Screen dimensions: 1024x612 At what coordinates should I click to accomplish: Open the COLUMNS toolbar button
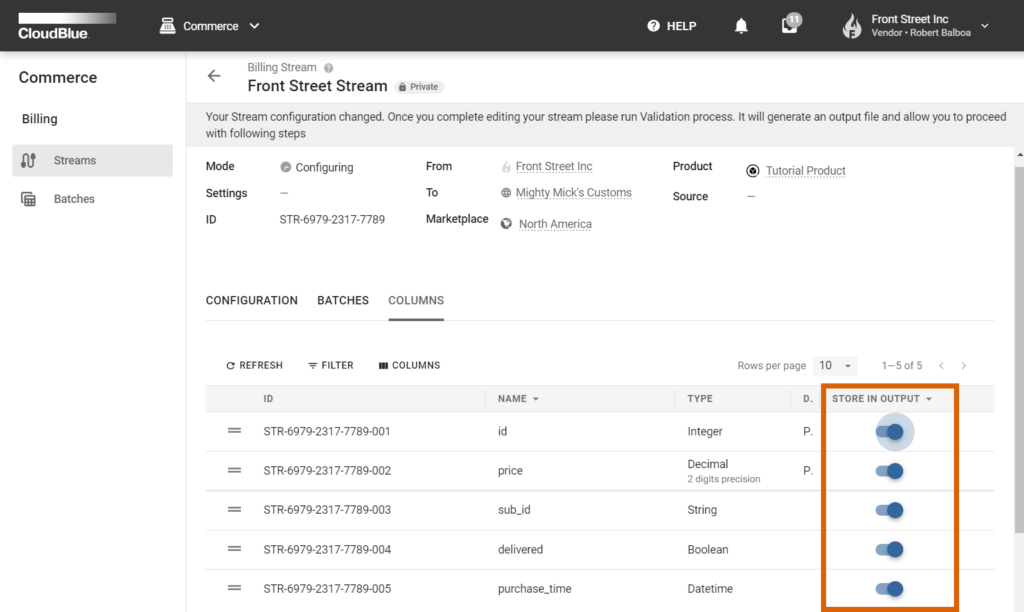coord(409,365)
